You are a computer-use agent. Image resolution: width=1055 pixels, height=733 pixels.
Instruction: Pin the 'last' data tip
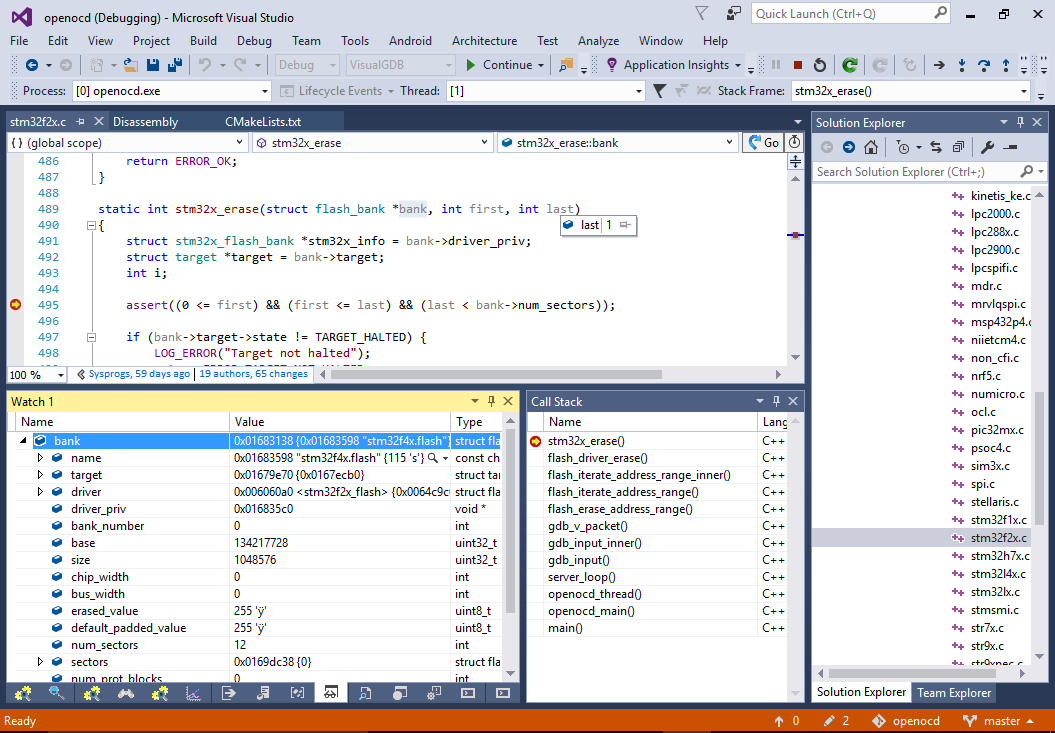click(625, 225)
